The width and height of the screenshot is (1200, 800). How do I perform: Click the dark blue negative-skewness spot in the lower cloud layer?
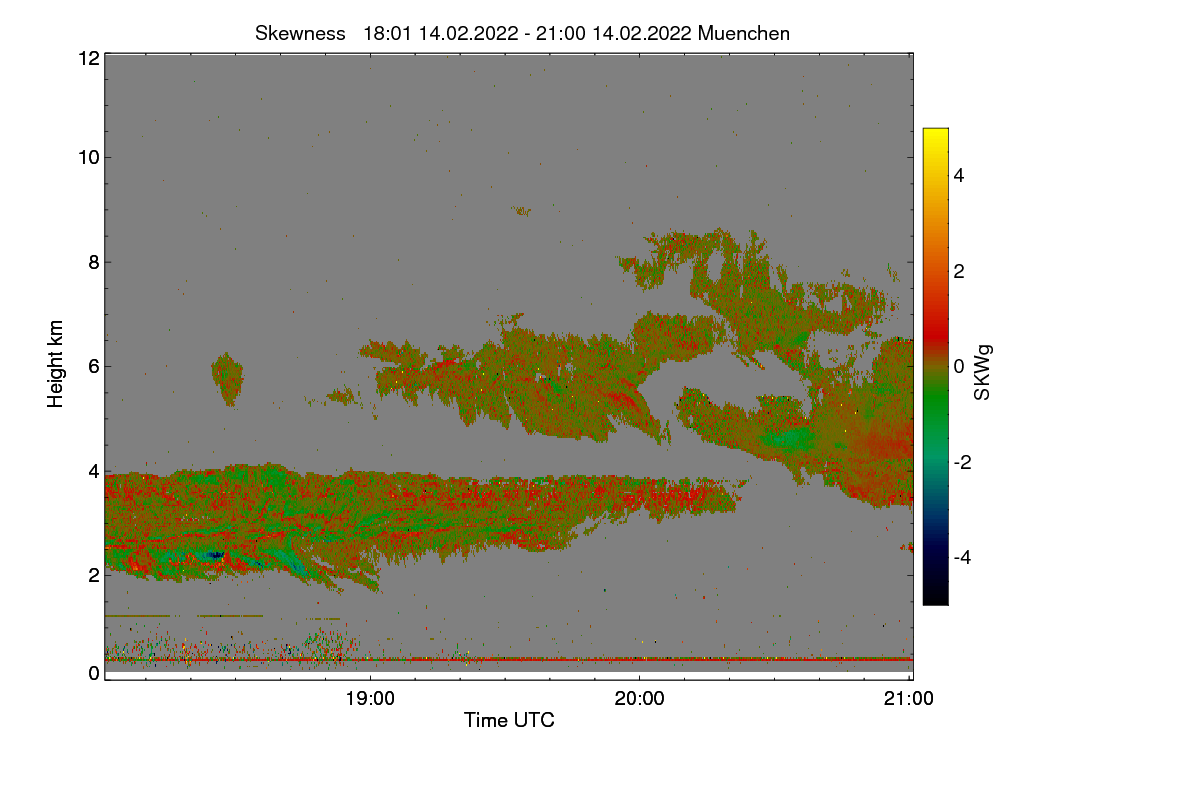[x=215, y=554]
